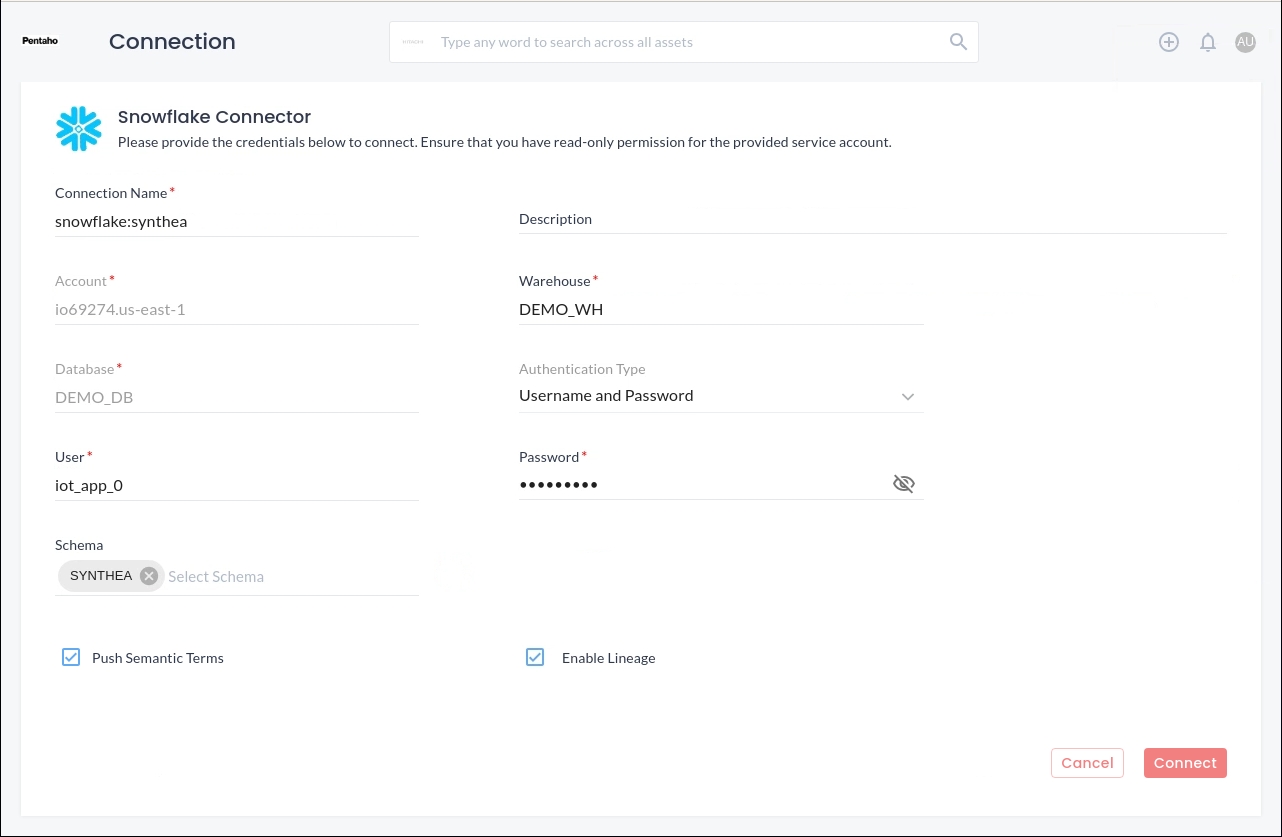Remove the SYNTHEA schema chip
Image resolution: width=1282 pixels, height=837 pixels.
click(149, 576)
